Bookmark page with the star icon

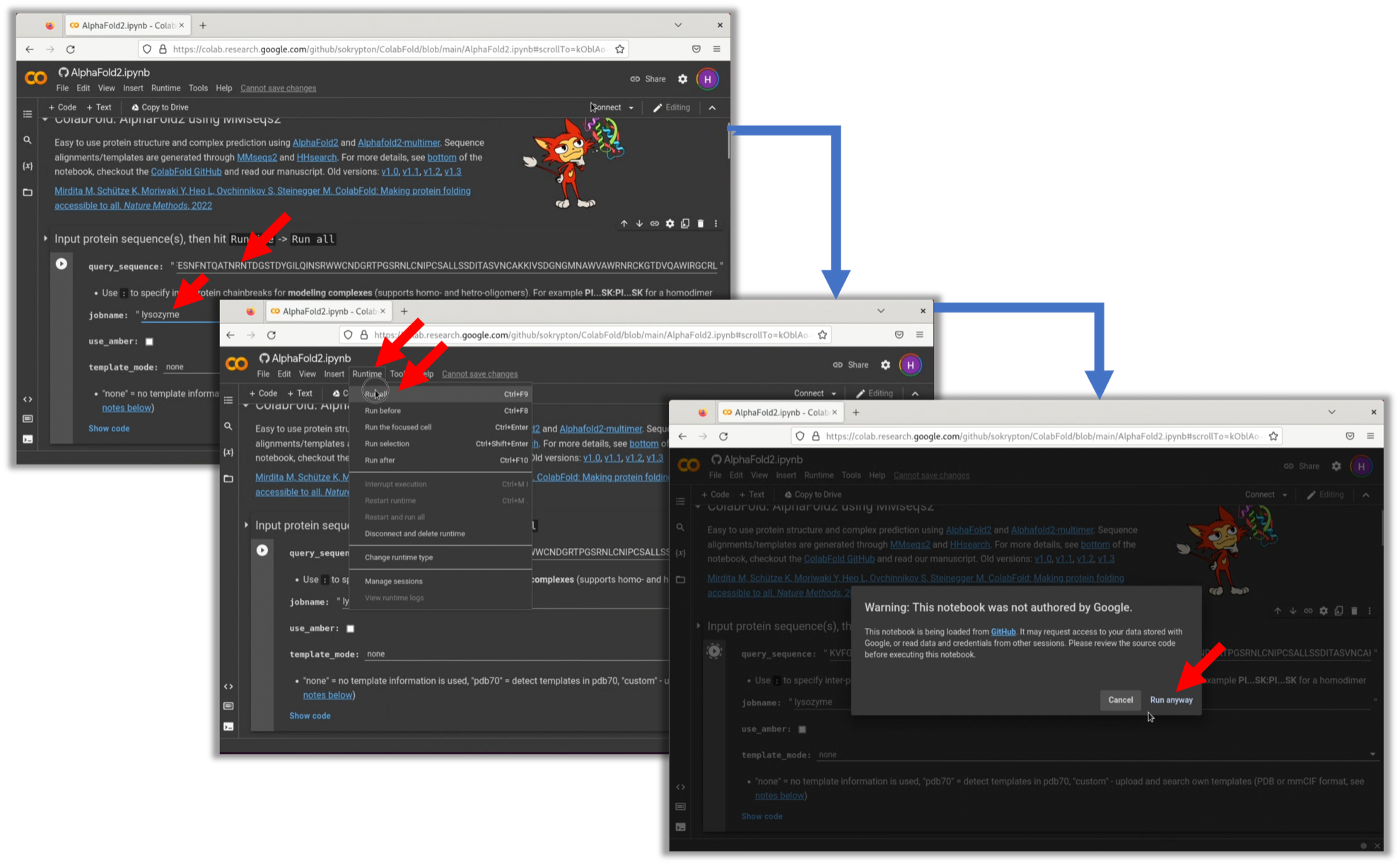point(619,49)
